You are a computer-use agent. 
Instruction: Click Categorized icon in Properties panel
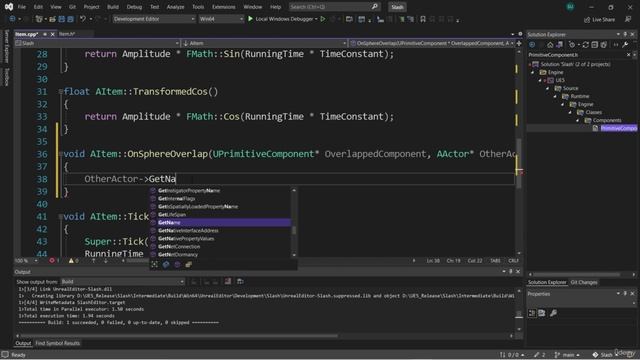pyautogui.click(x=532, y=313)
